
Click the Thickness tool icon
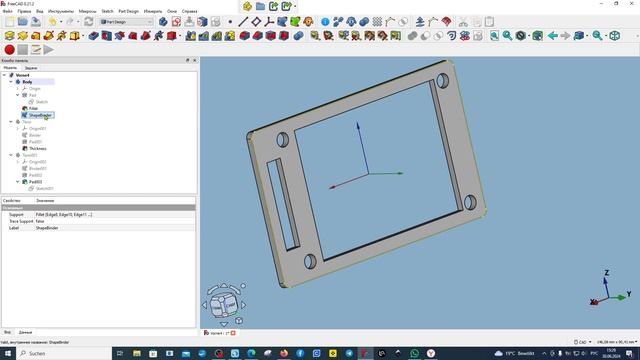(284, 36)
